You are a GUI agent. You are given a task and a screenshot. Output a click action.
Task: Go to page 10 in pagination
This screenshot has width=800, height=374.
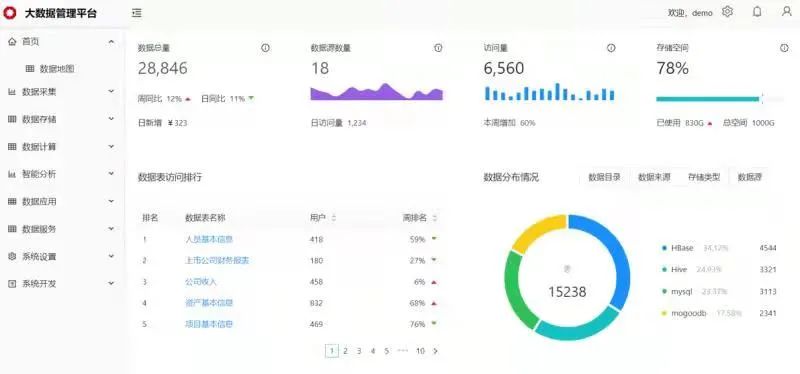click(x=420, y=351)
